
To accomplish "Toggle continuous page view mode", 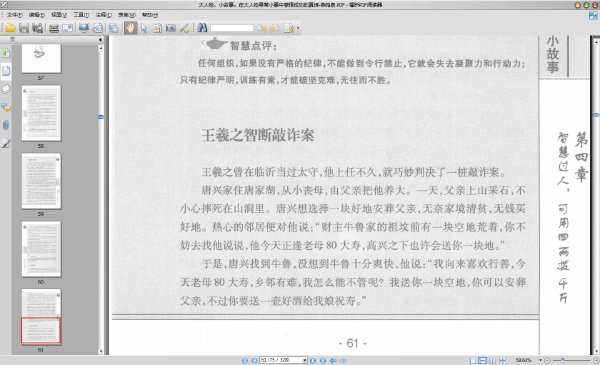I will 483,360.
